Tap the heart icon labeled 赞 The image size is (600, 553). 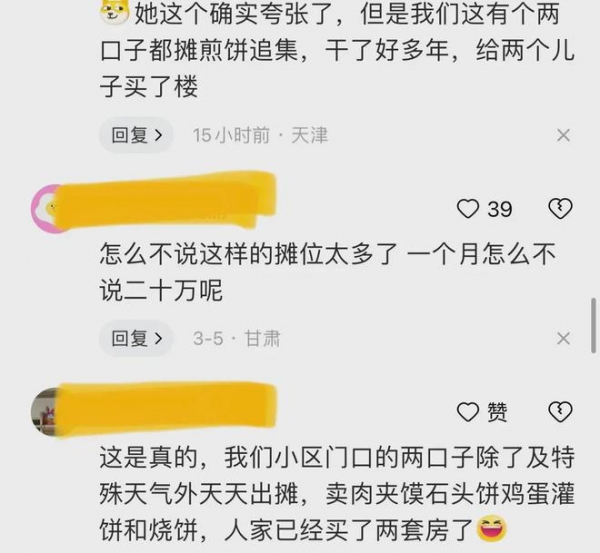tap(468, 412)
